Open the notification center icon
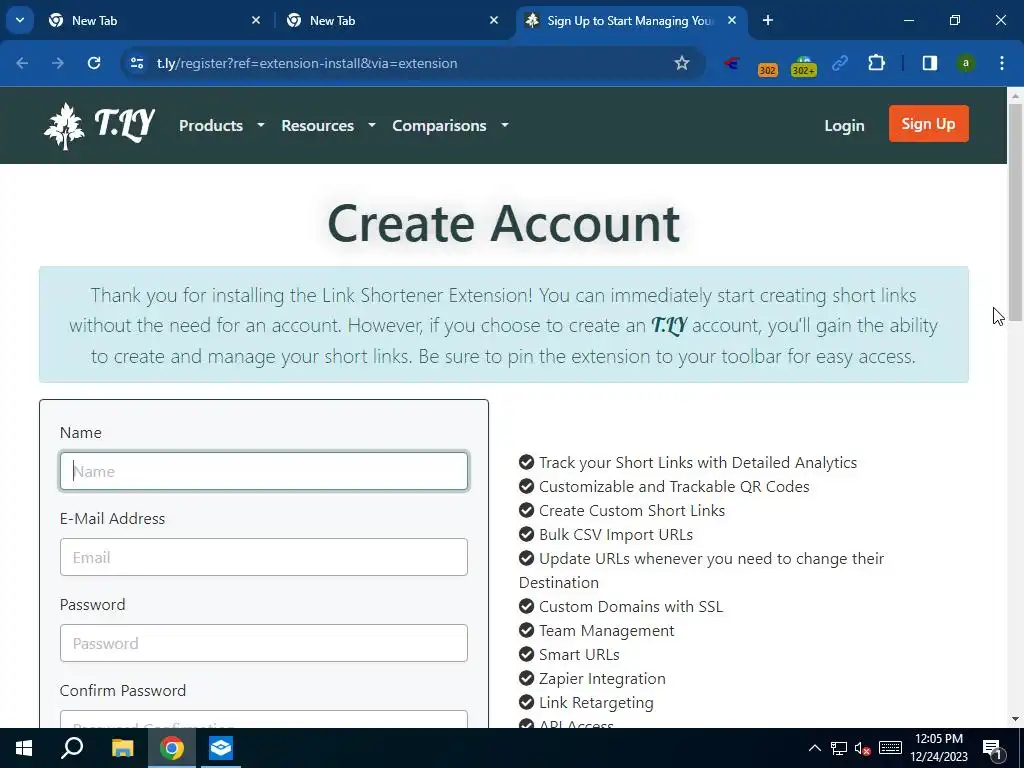Screen dimensions: 1024x768 pyautogui.click(x=992, y=750)
